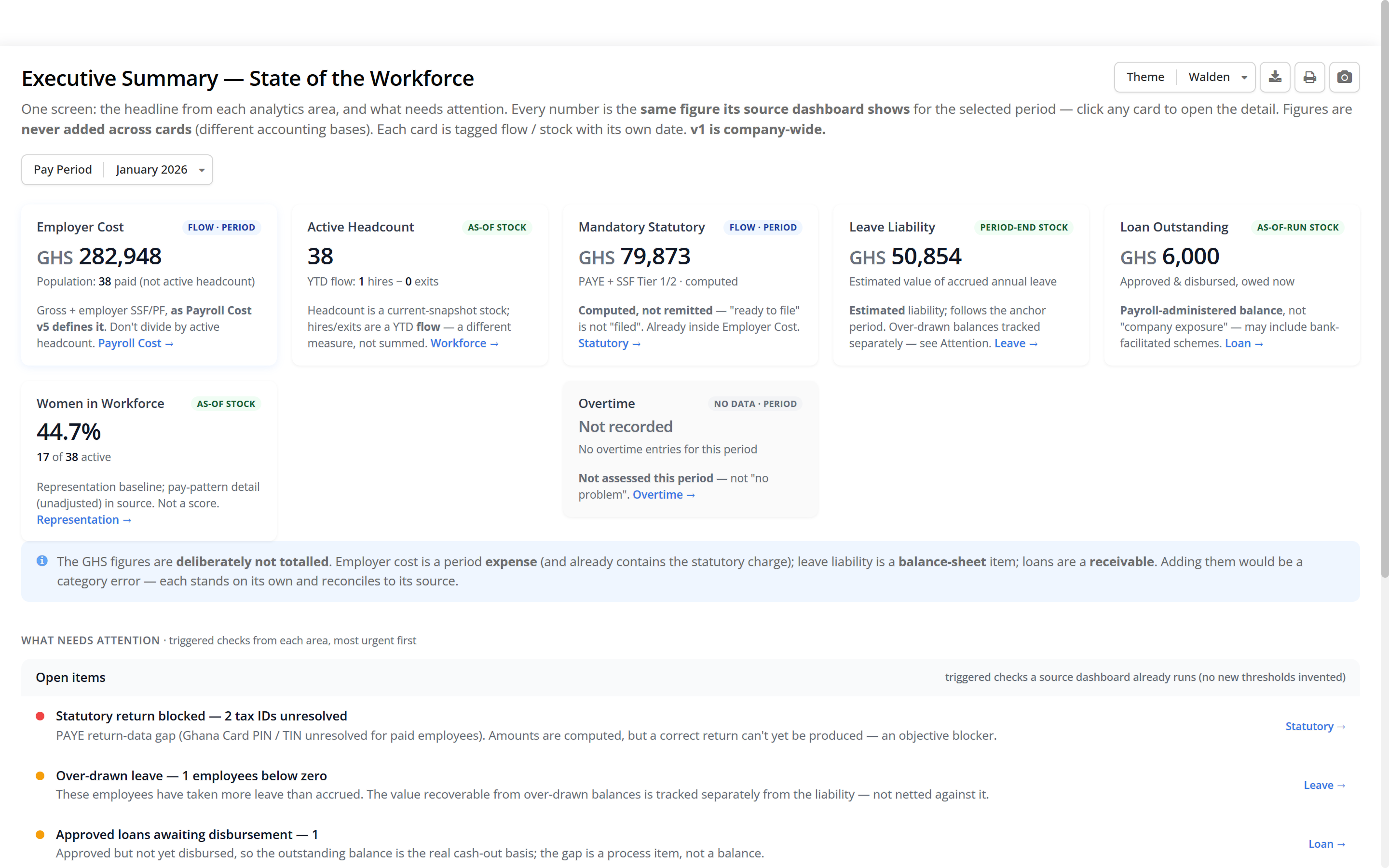Click the 'Not recorded' overtime text

625,427
